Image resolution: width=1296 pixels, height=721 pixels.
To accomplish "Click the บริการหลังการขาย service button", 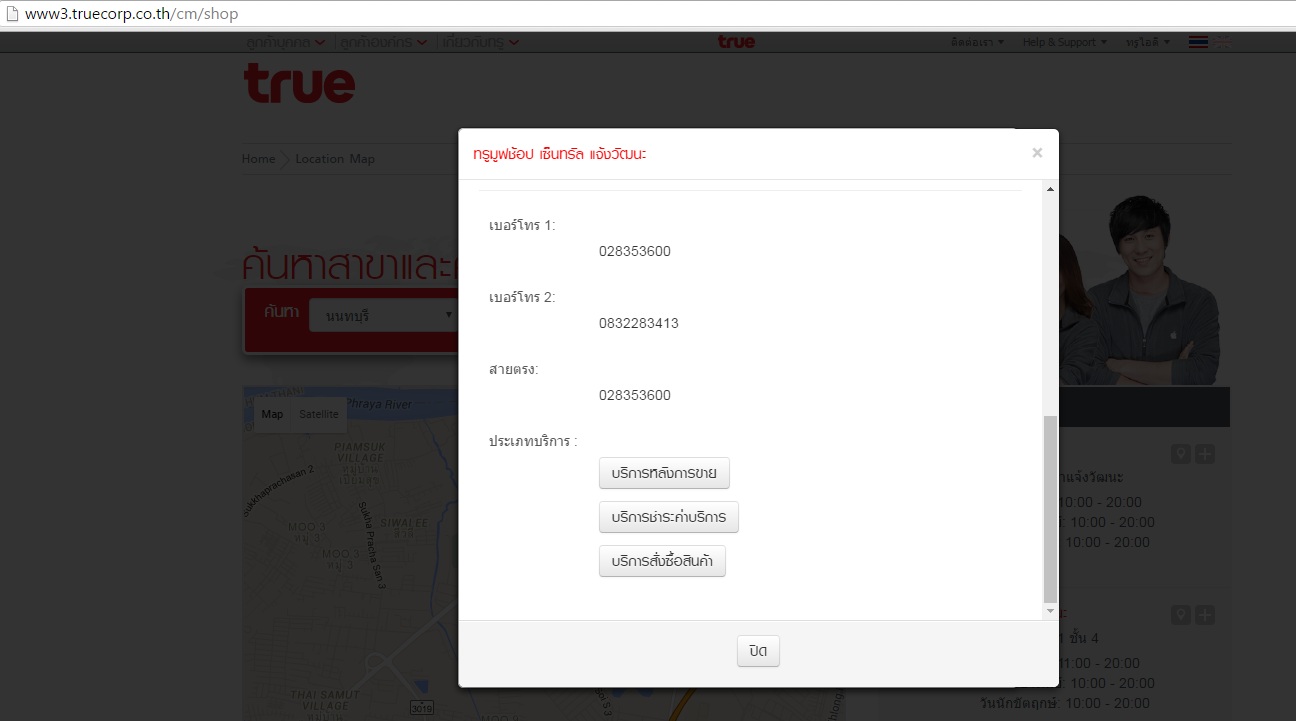I will 665,473.
